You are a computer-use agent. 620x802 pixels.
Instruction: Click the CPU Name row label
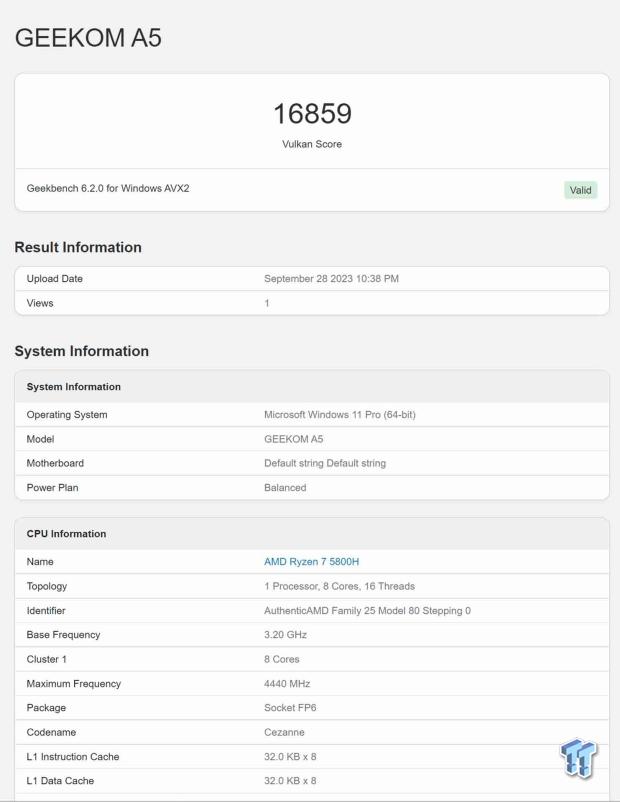tap(40, 562)
